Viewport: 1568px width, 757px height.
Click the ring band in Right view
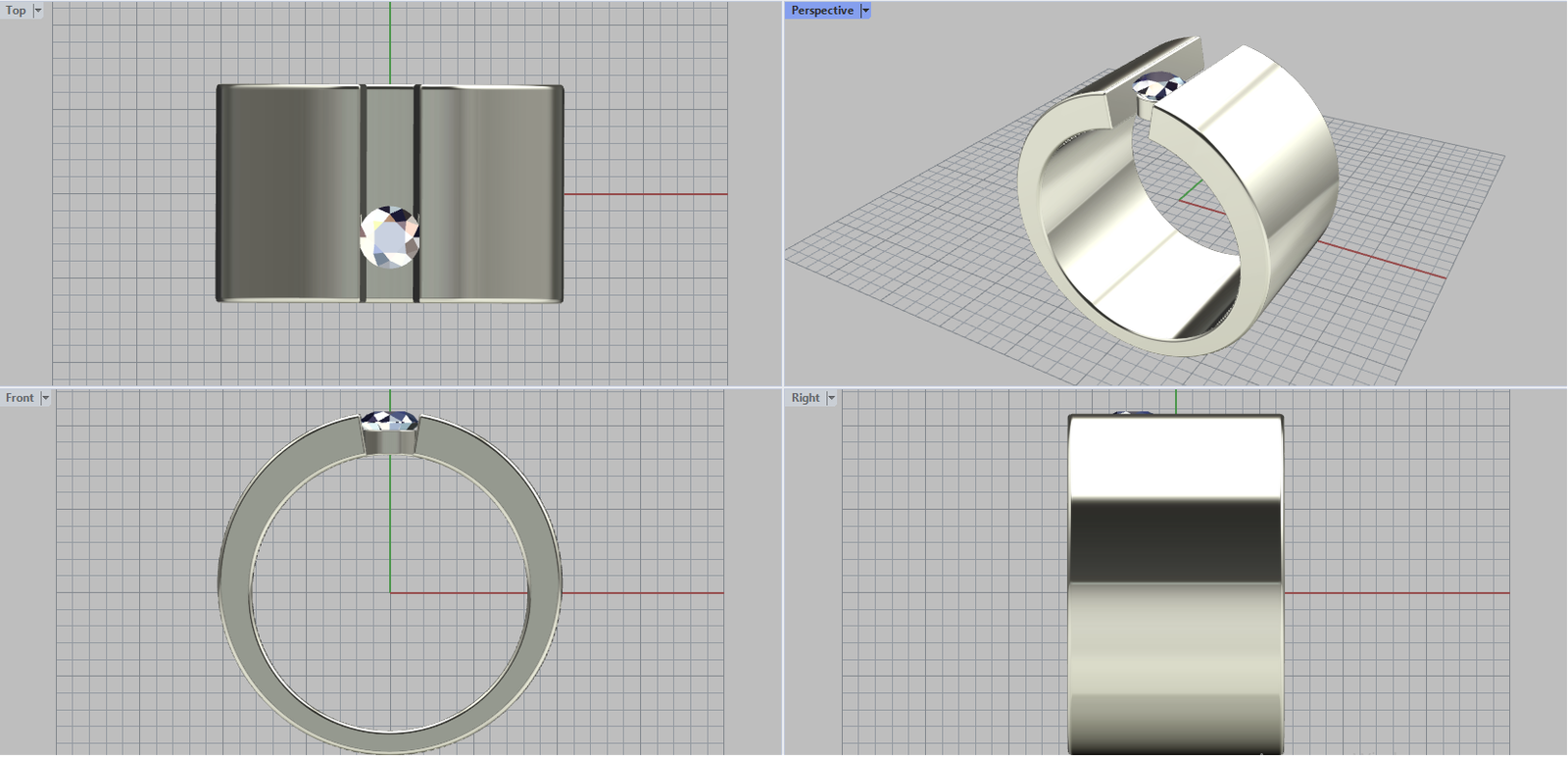(1175, 588)
